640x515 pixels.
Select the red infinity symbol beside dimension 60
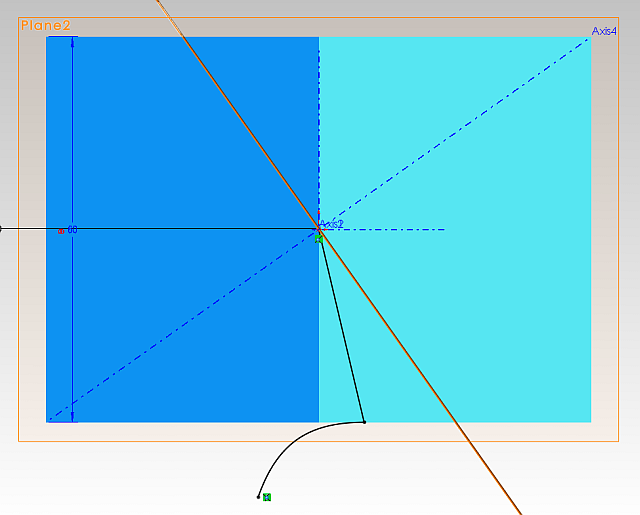[x=61, y=231]
